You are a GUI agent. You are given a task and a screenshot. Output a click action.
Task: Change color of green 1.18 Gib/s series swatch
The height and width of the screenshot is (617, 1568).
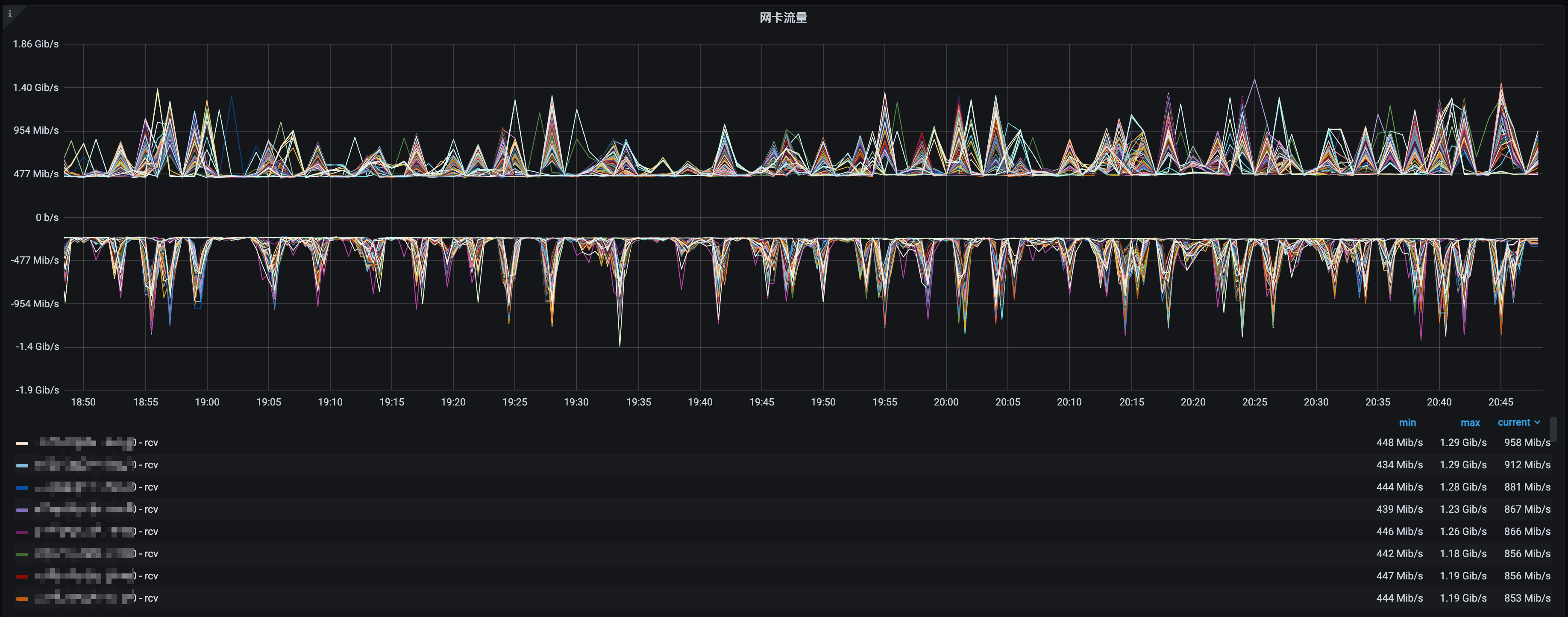coord(22,554)
